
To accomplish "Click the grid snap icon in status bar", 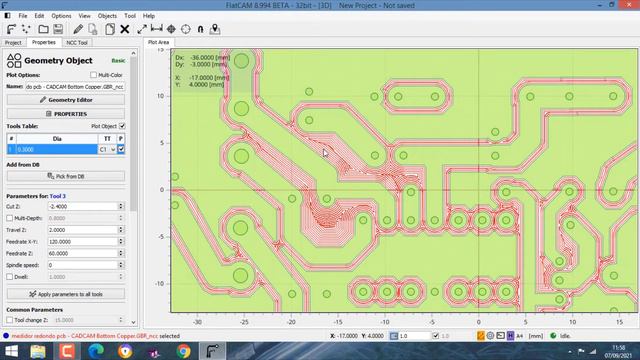I will click(x=394, y=336).
